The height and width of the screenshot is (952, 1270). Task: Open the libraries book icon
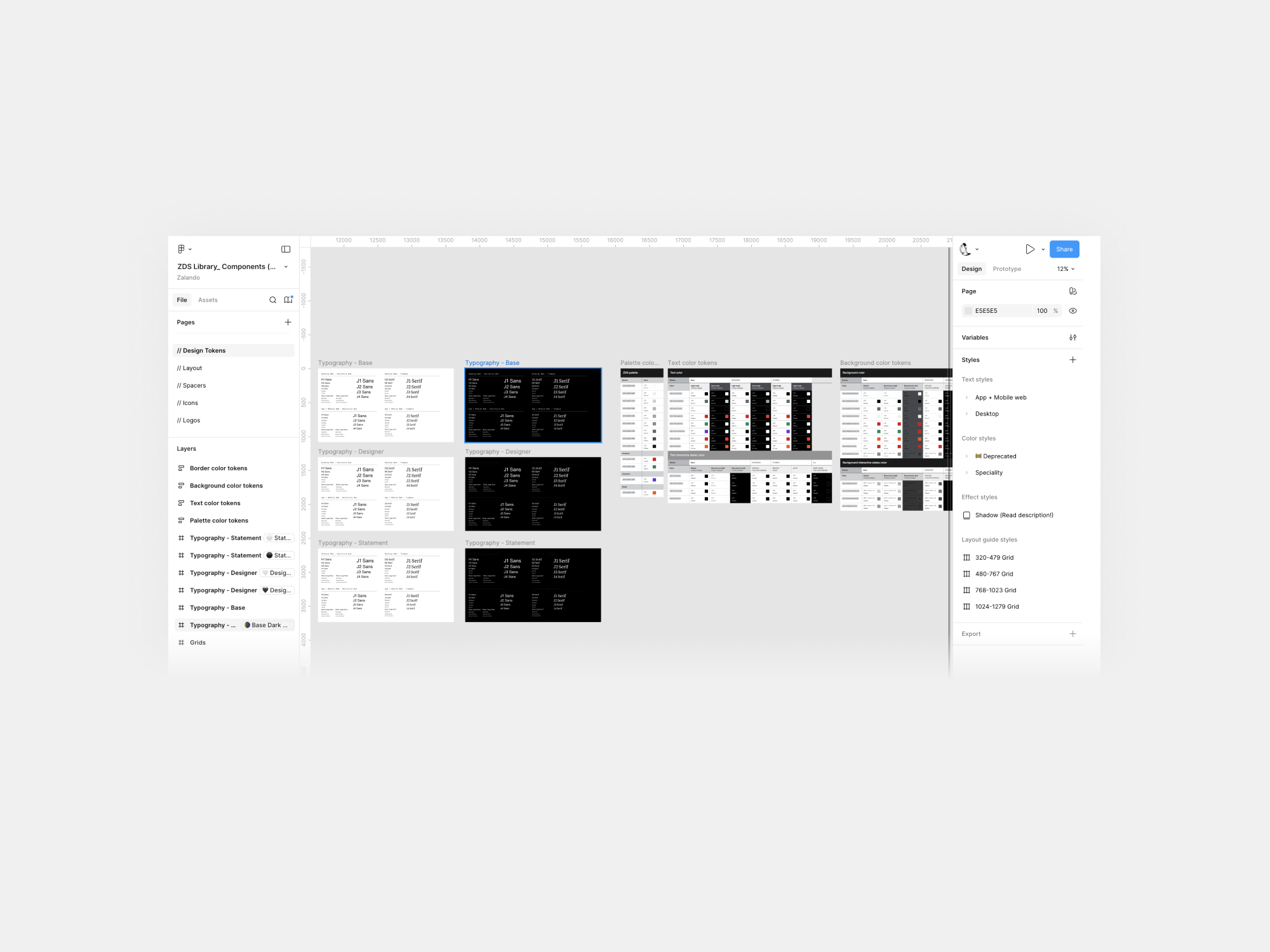coord(288,300)
